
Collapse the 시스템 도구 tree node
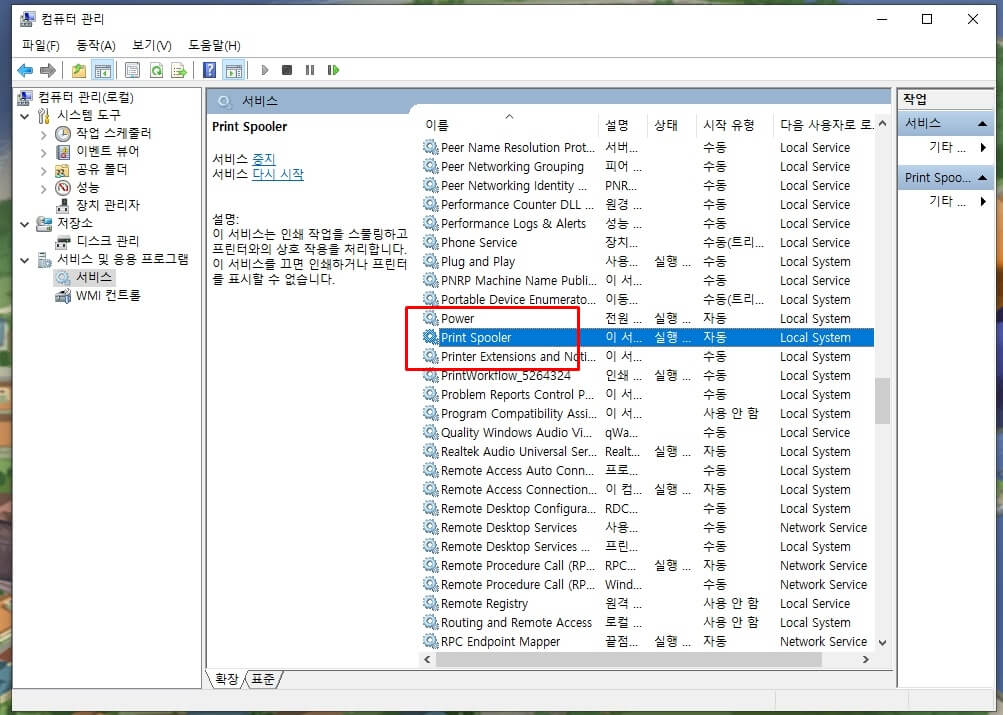tap(24, 116)
